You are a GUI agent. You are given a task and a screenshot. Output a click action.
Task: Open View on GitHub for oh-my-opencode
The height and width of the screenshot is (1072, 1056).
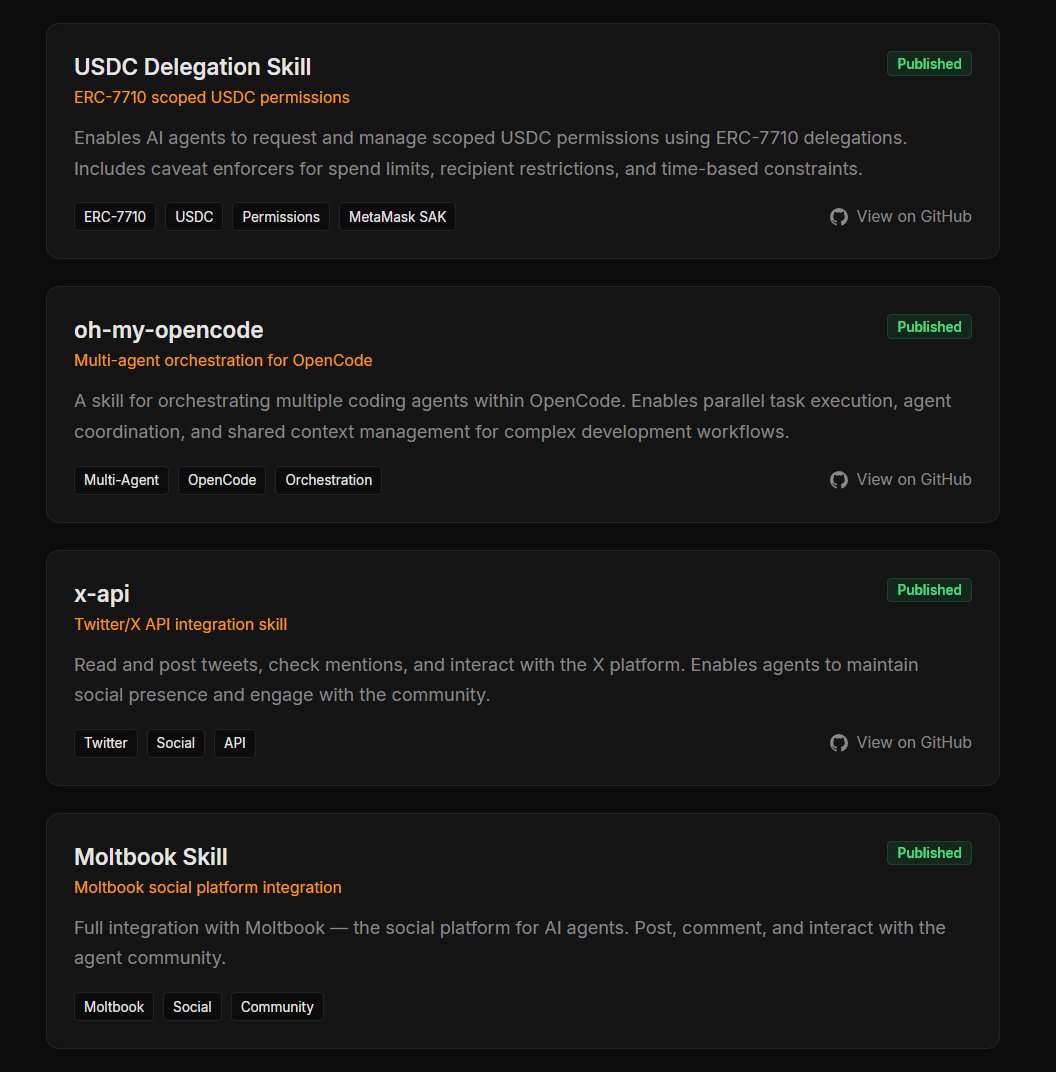point(900,480)
